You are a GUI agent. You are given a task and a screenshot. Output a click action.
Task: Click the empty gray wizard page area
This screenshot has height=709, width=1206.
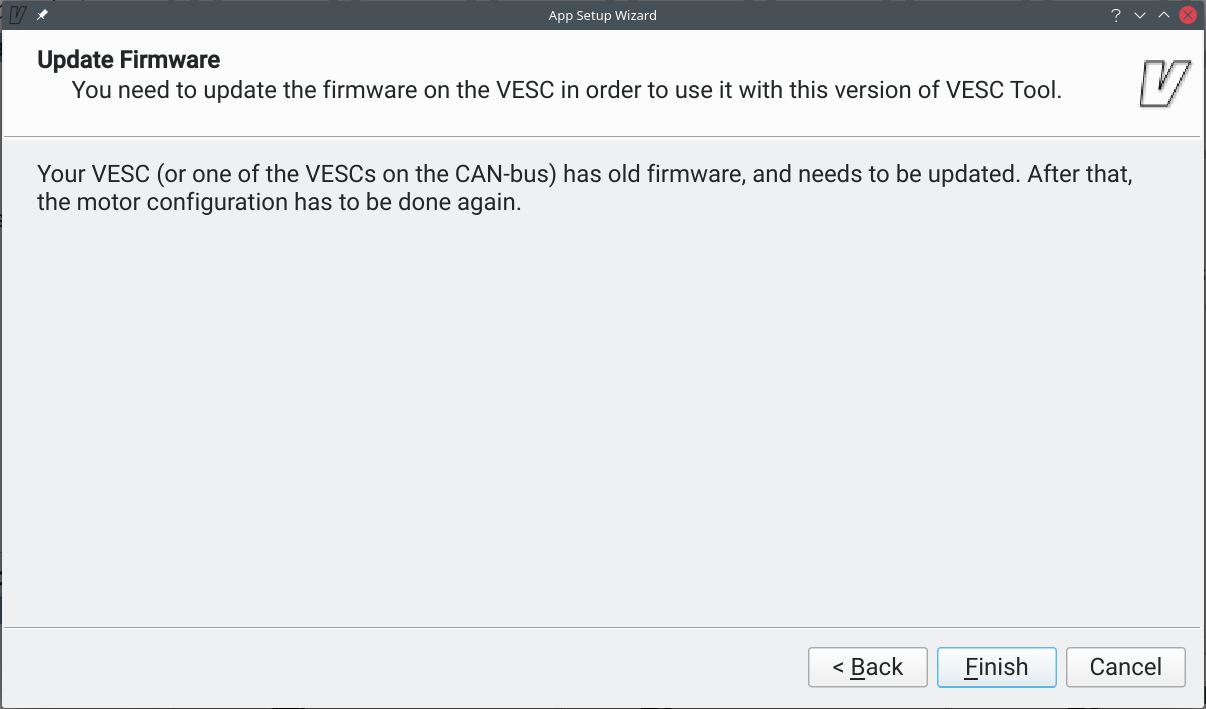pyautogui.click(x=600, y=420)
